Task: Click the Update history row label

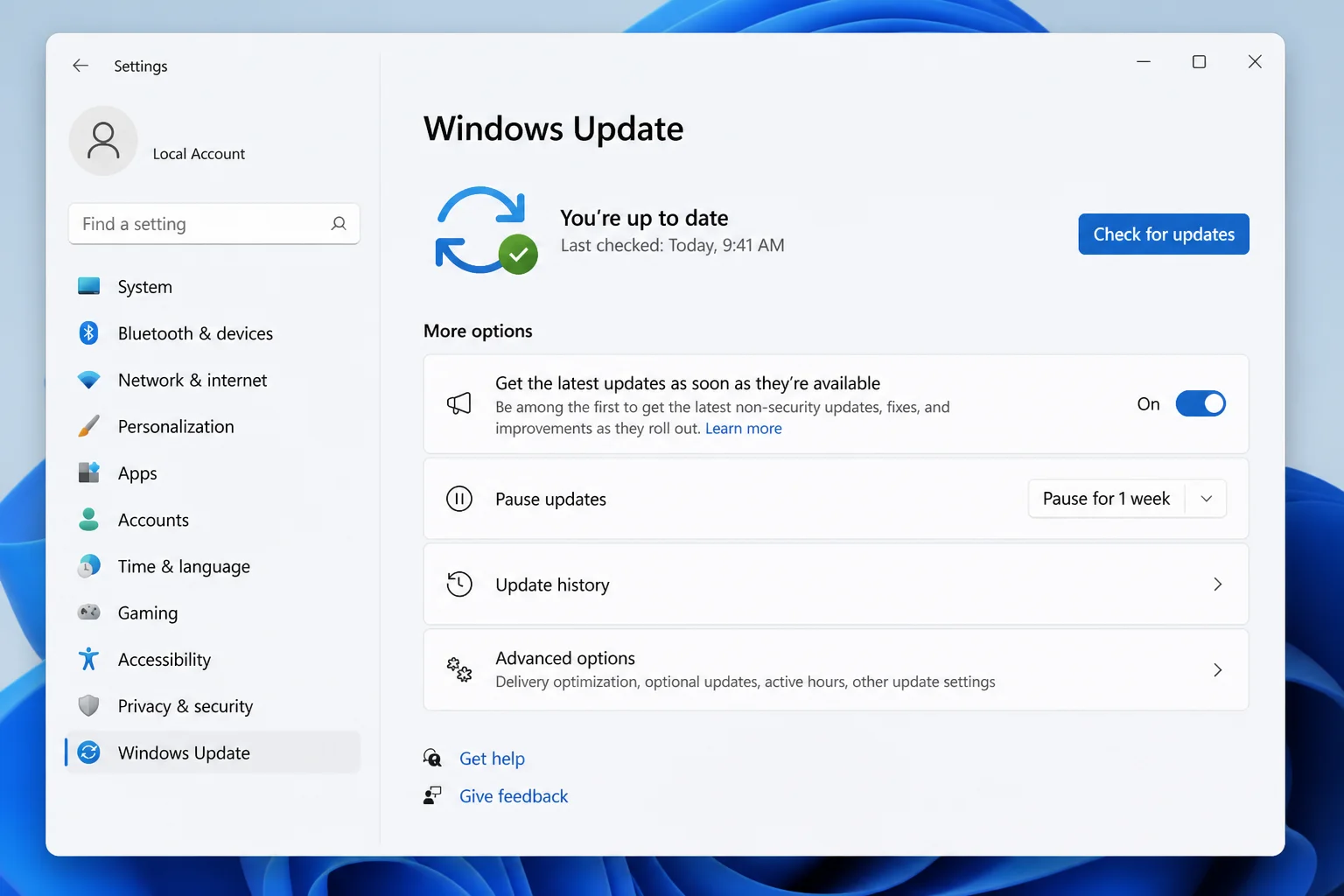Action: tap(552, 584)
